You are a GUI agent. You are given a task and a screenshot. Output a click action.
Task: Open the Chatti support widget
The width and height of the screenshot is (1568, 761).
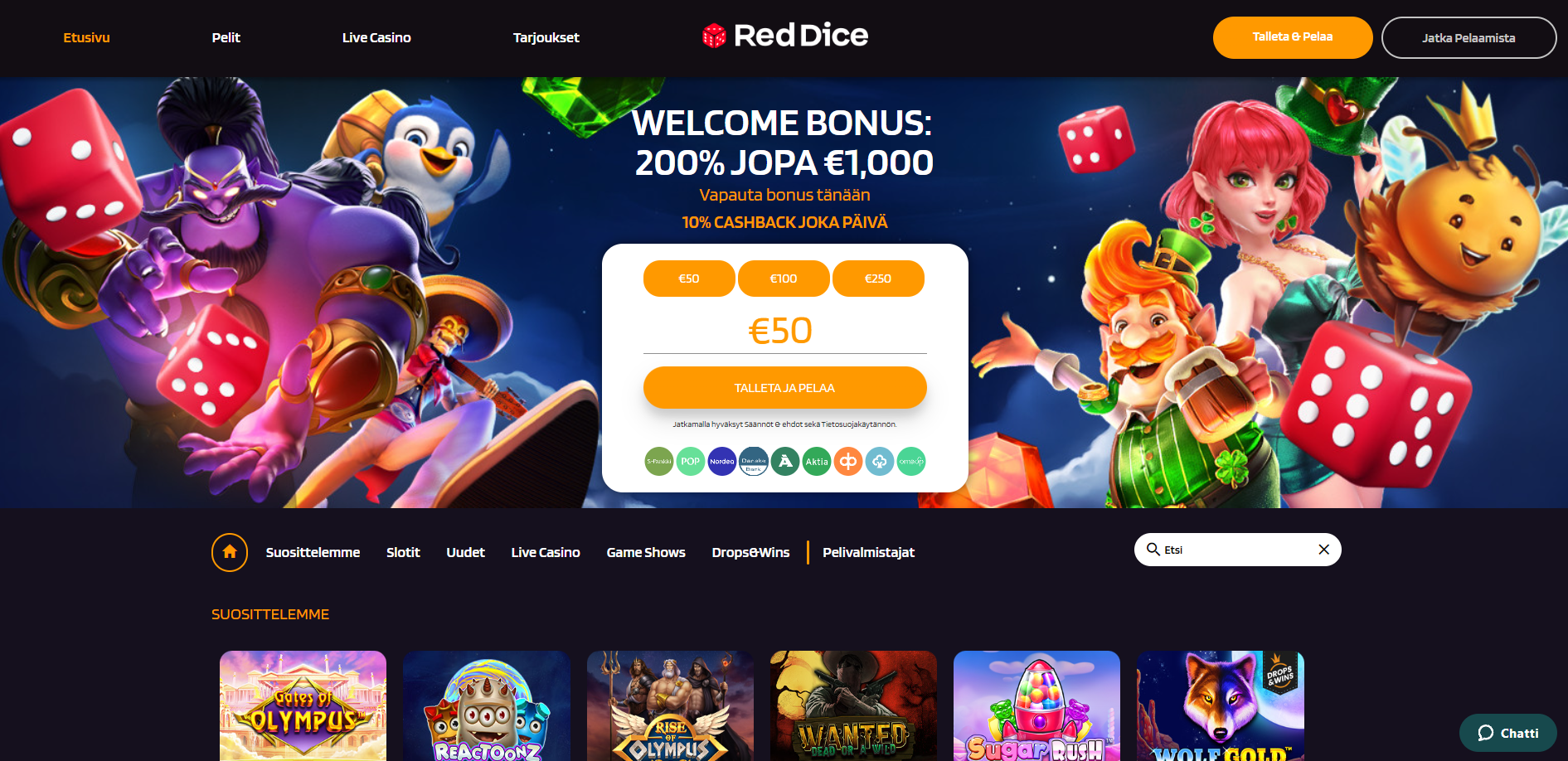(1507, 733)
